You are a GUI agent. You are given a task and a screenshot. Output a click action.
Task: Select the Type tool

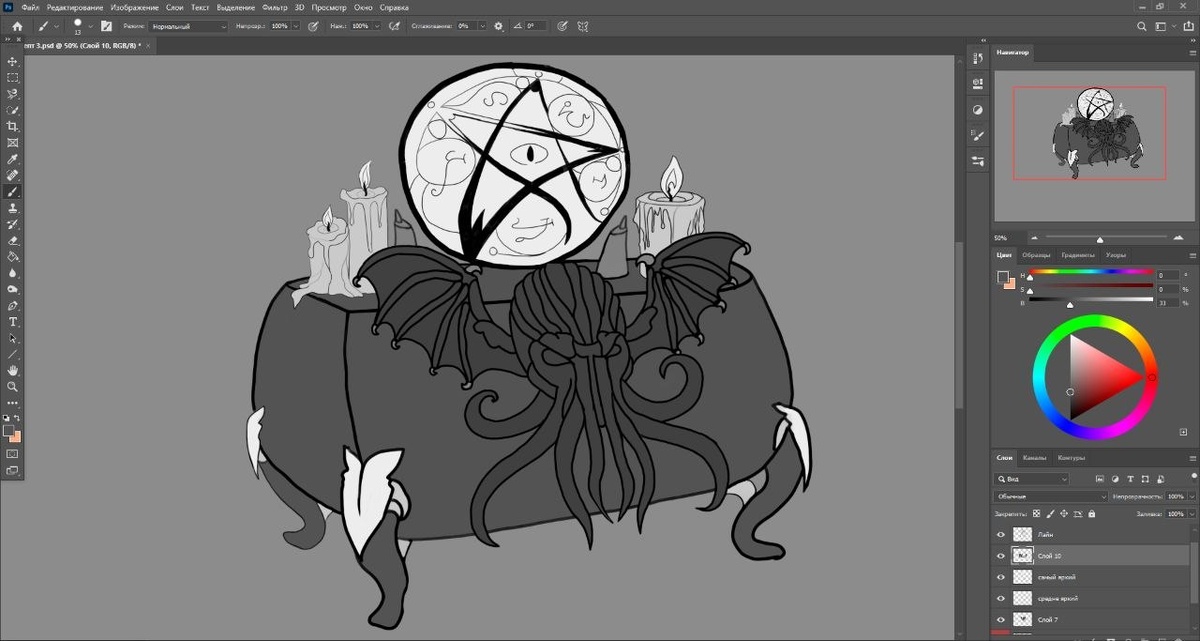pyautogui.click(x=13, y=321)
